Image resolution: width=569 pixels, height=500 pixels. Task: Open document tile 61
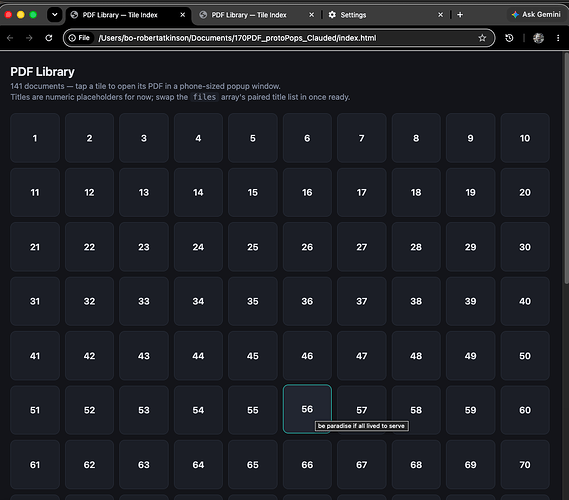(35, 464)
